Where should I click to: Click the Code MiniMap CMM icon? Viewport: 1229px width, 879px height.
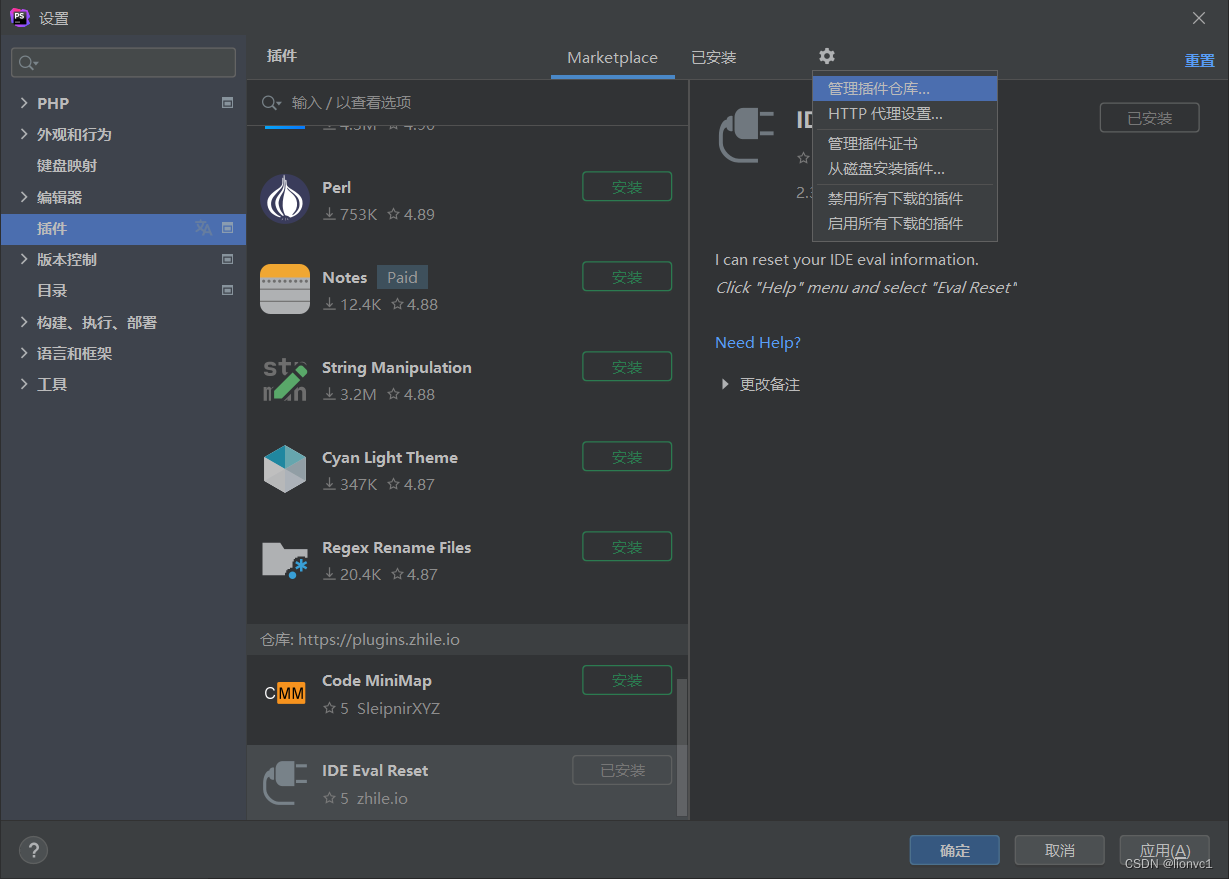(285, 693)
